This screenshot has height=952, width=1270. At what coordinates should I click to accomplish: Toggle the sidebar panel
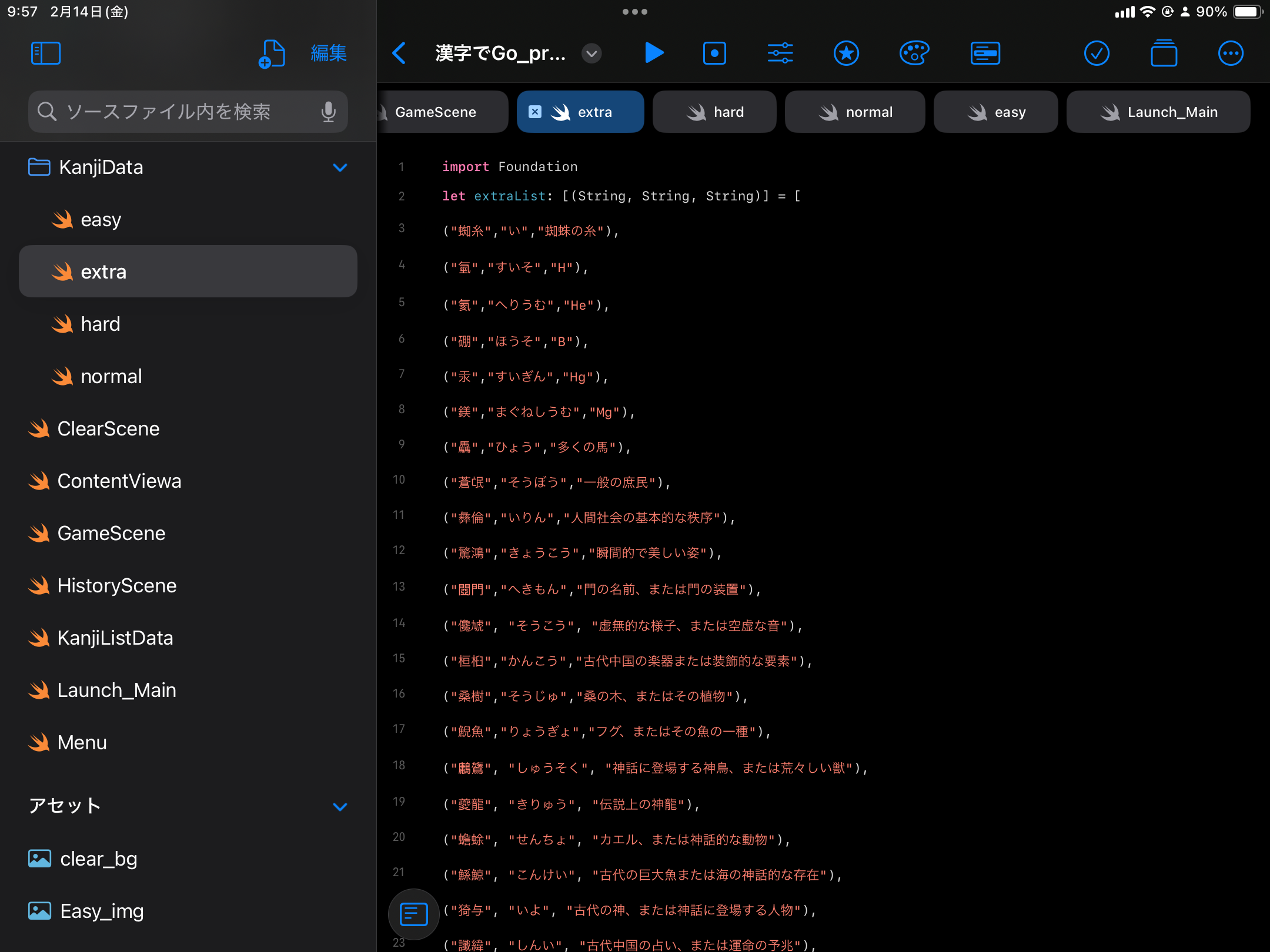[46, 53]
